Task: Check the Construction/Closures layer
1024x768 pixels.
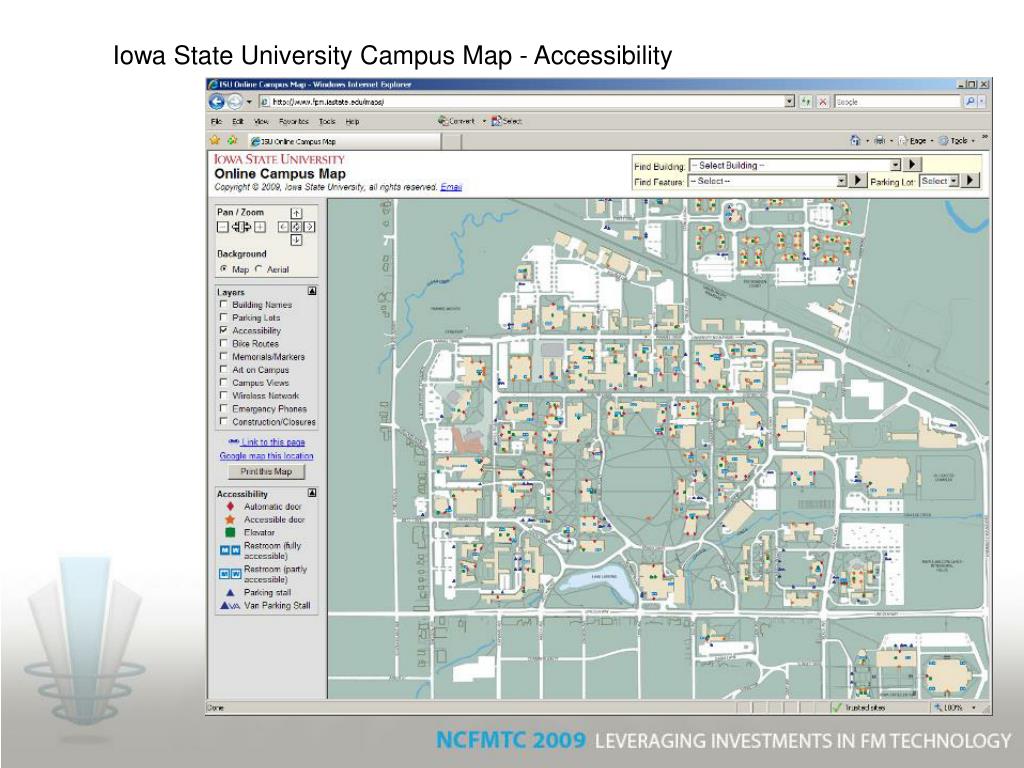Action: click(223, 422)
